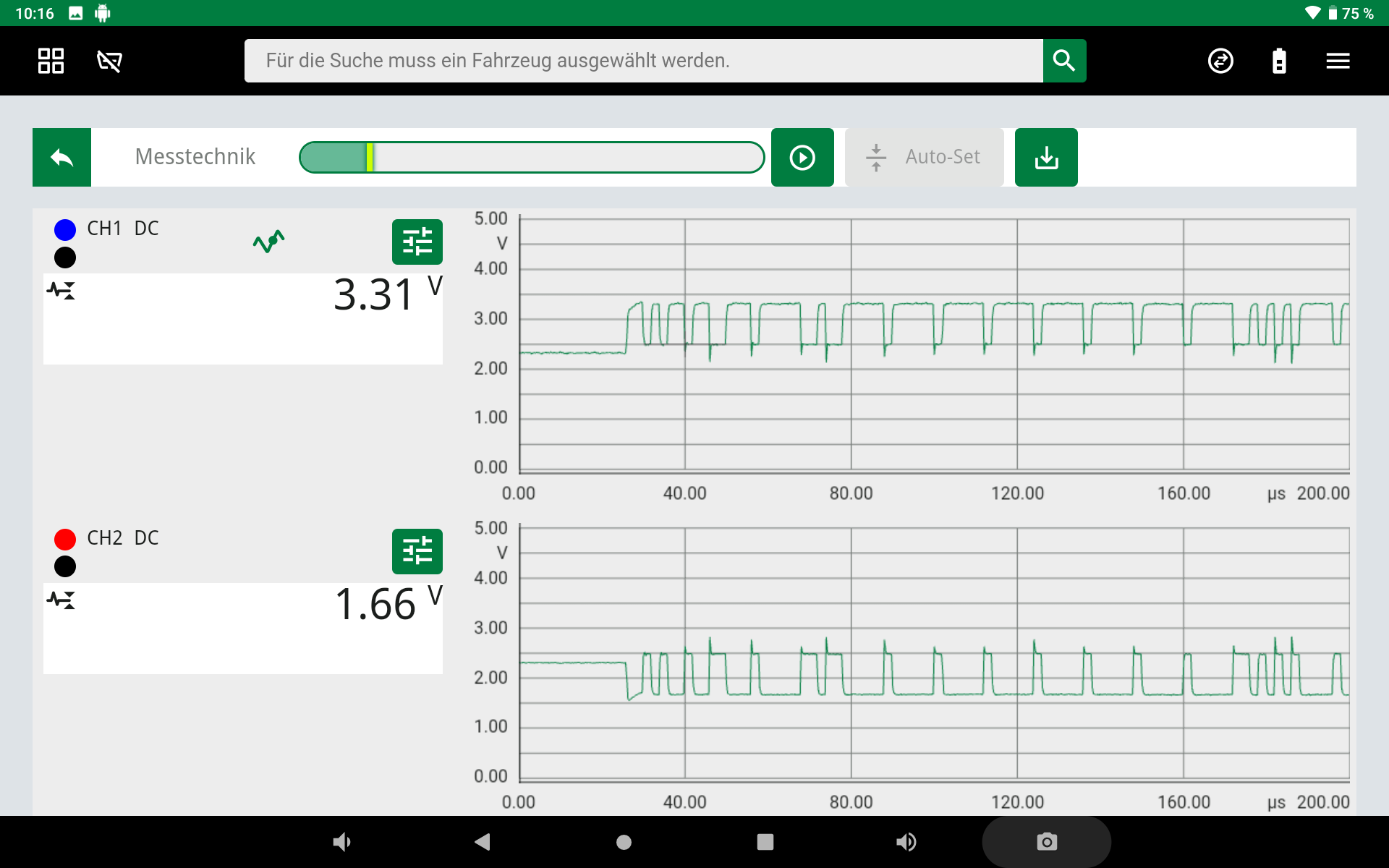Viewport: 1389px width, 868px height.
Task: Click inside the vehicle search field
Action: coord(643,61)
